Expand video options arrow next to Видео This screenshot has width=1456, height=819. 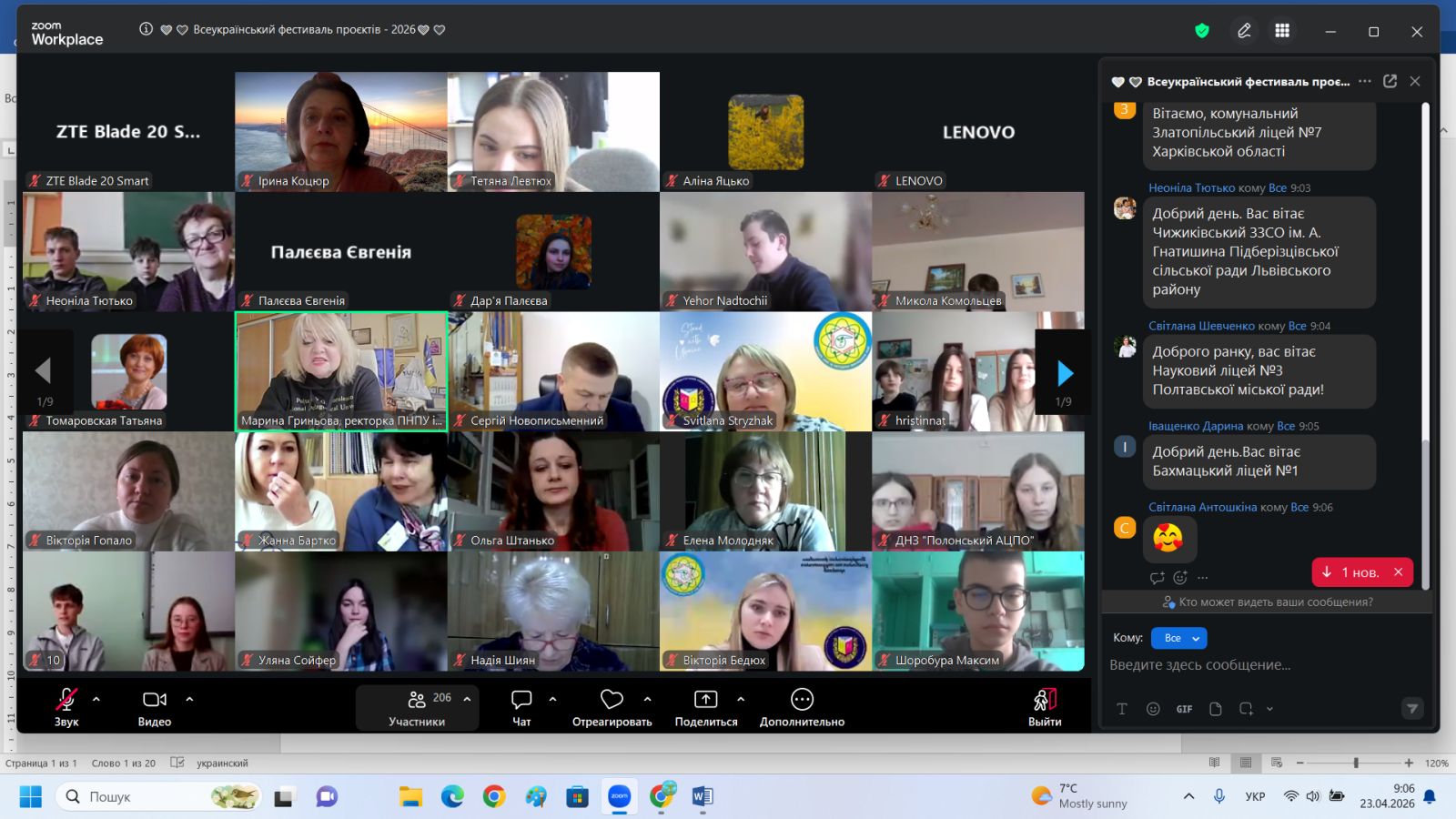[x=189, y=699]
